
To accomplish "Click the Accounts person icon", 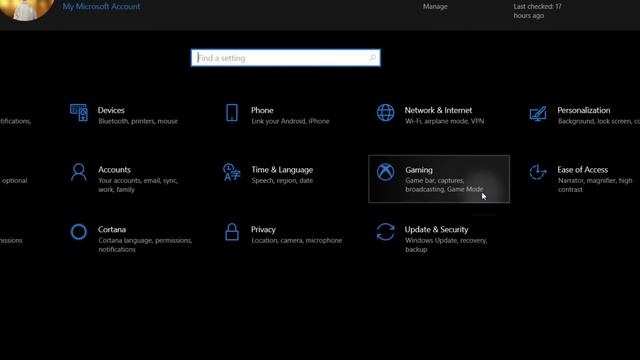I will (78, 172).
